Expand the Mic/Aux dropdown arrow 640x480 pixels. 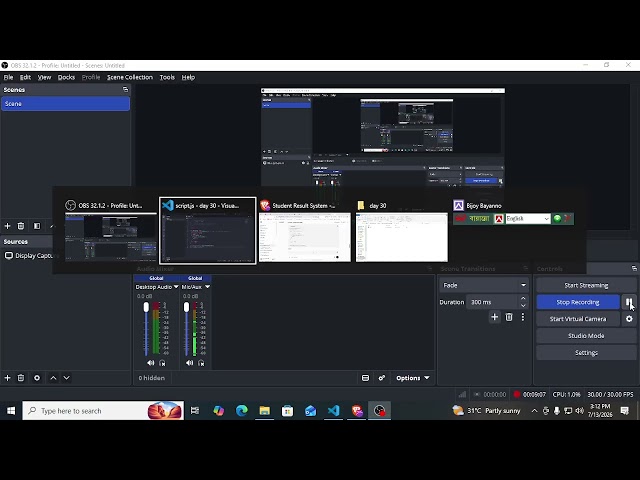(x=207, y=287)
